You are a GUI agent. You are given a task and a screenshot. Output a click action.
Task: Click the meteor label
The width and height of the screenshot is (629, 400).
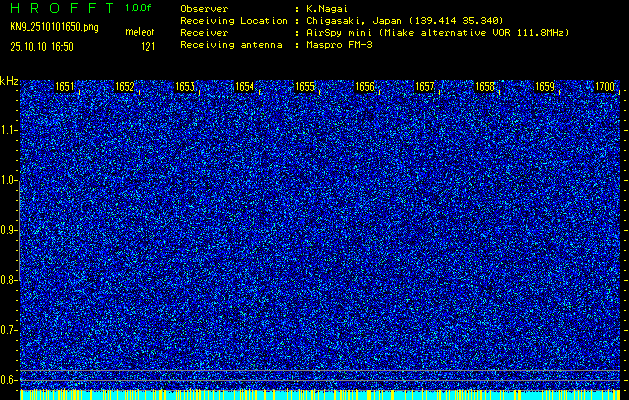[139, 33]
